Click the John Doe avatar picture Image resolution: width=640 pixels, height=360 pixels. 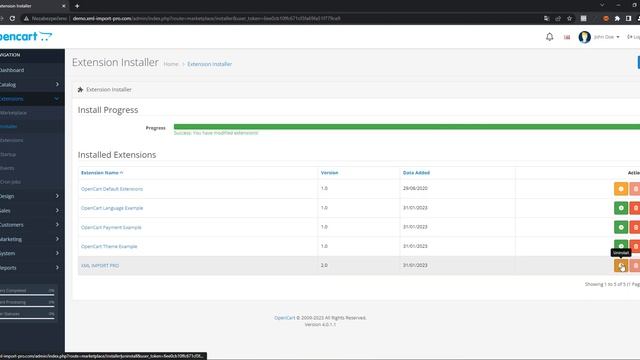click(584, 37)
